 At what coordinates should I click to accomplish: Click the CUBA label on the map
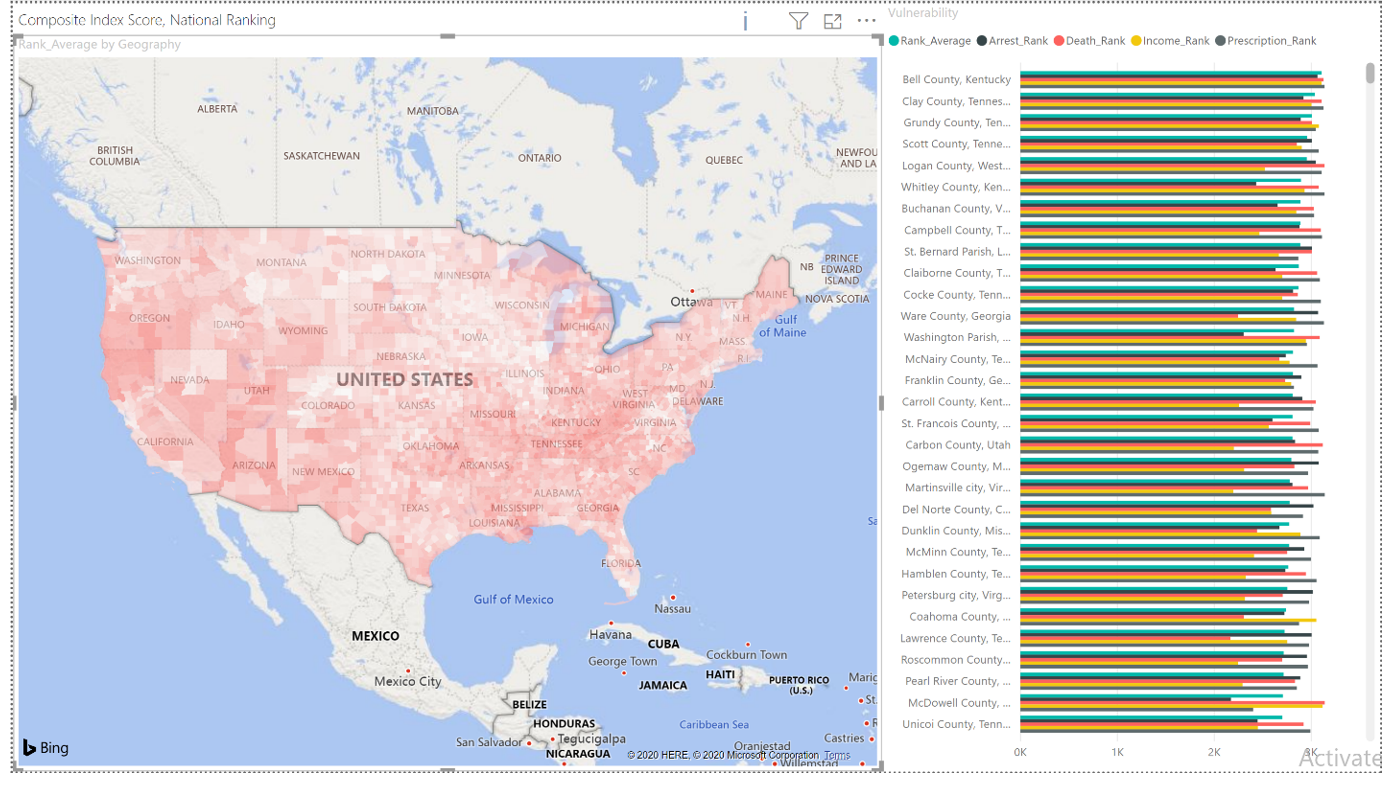(x=663, y=644)
